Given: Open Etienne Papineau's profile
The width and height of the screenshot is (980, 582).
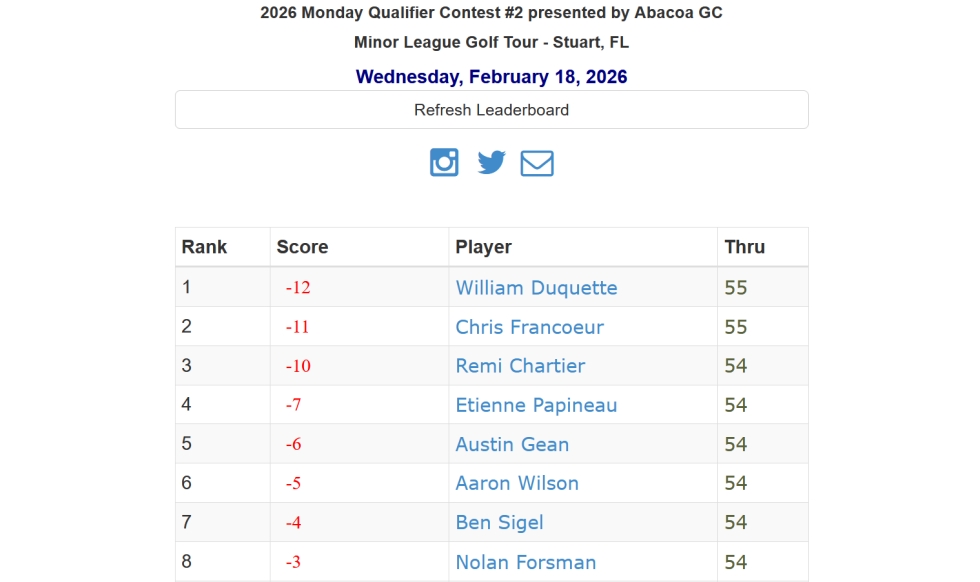Looking at the screenshot, I should tap(535, 404).
